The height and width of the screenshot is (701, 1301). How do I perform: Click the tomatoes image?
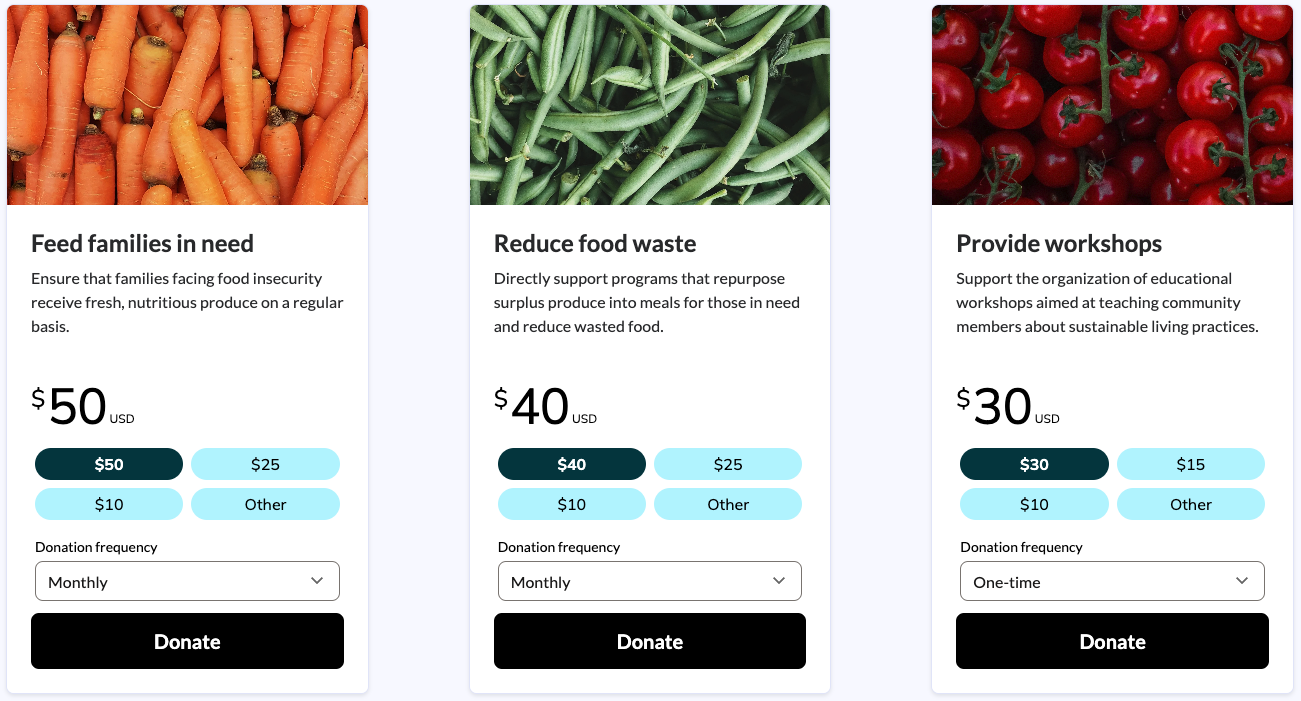tap(1112, 105)
